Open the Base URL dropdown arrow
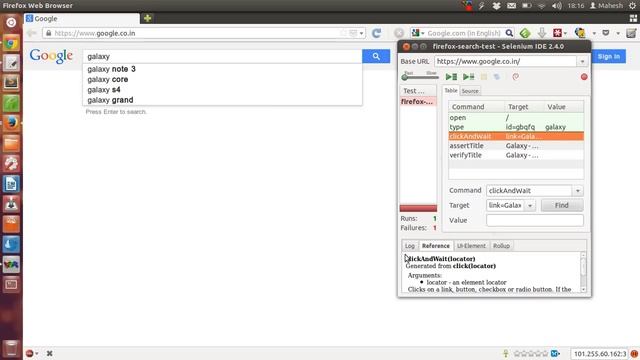This screenshot has width=640, height=360. click(582, 62)
